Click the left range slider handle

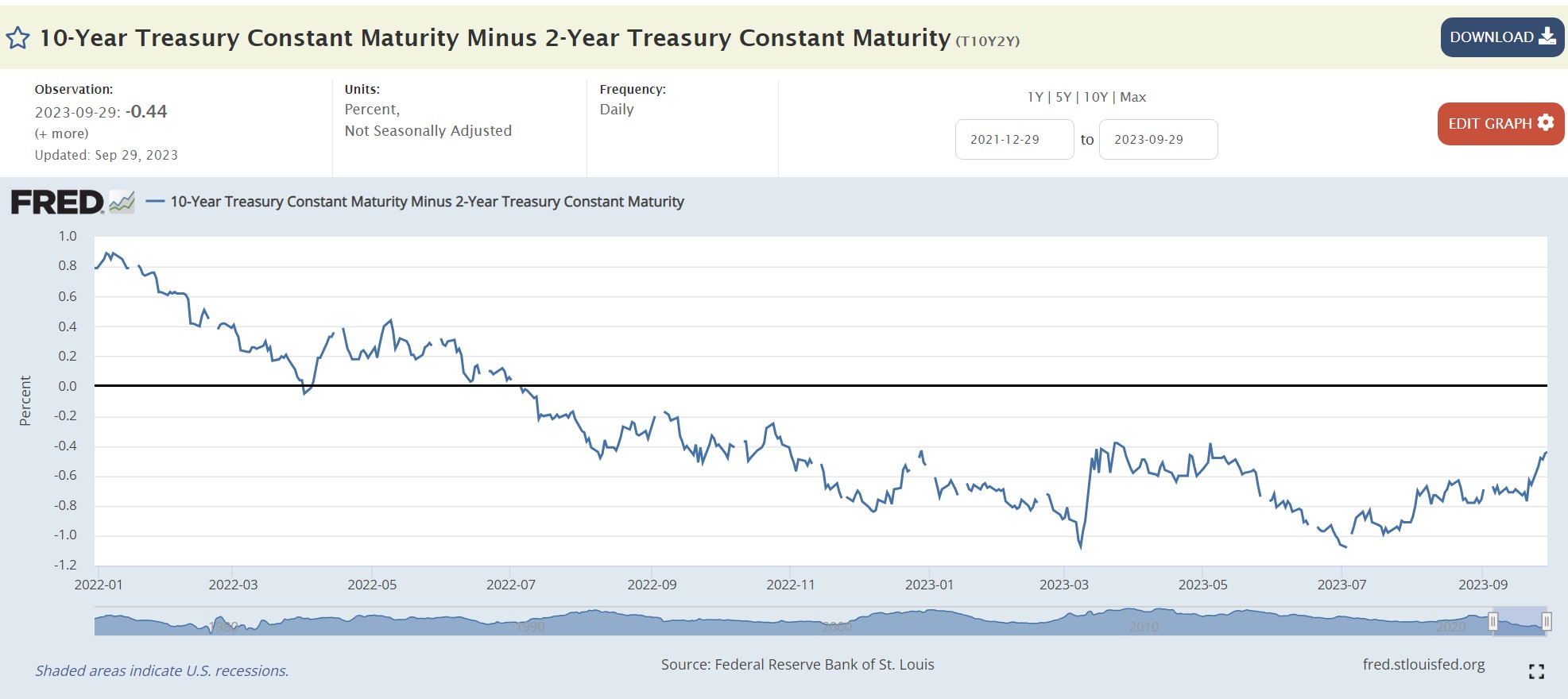click(1493, 621)
